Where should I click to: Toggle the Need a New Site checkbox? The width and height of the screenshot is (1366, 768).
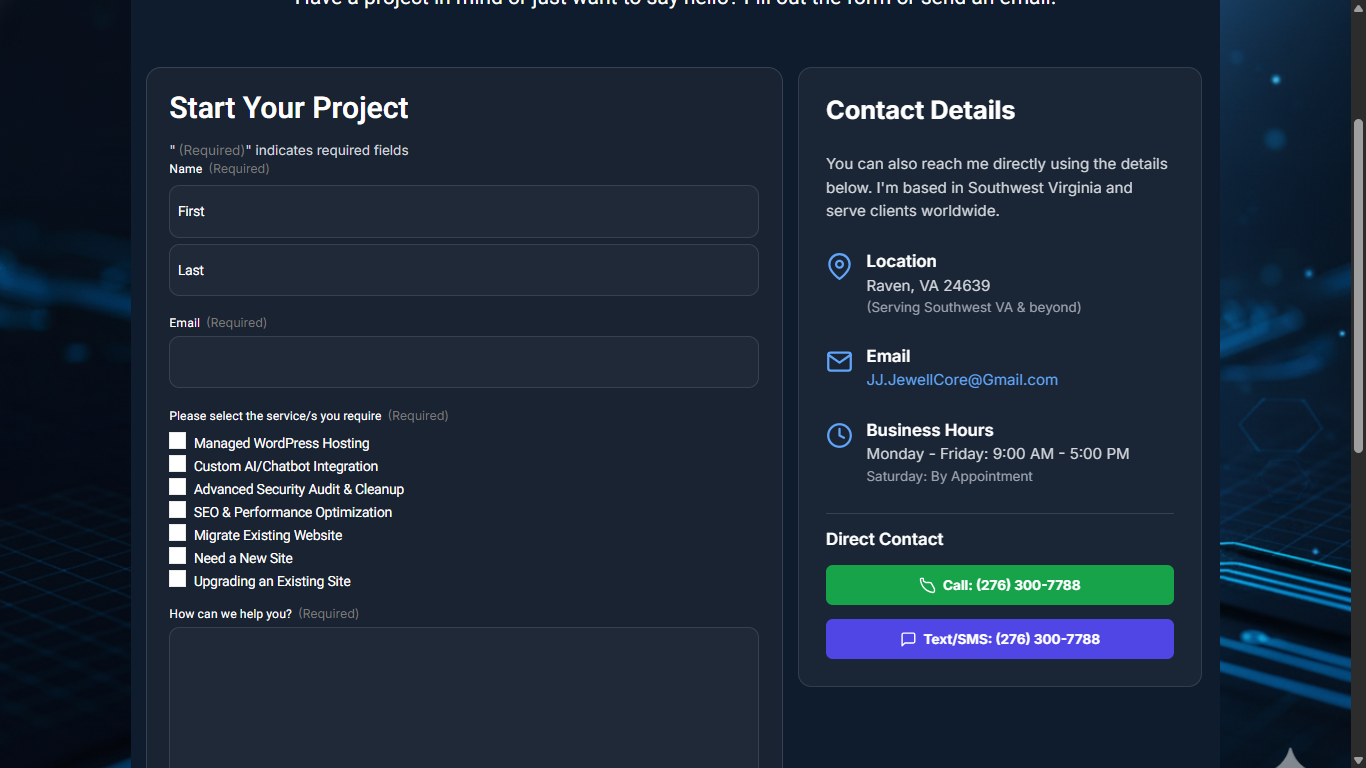(178, 556)
